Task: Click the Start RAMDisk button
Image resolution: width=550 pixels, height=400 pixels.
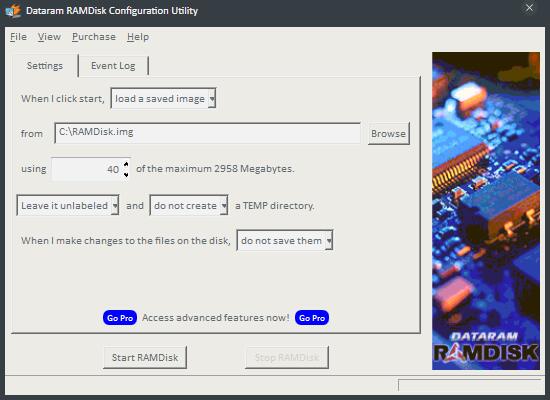Action: pyautogui.click(x=145, y=357)
